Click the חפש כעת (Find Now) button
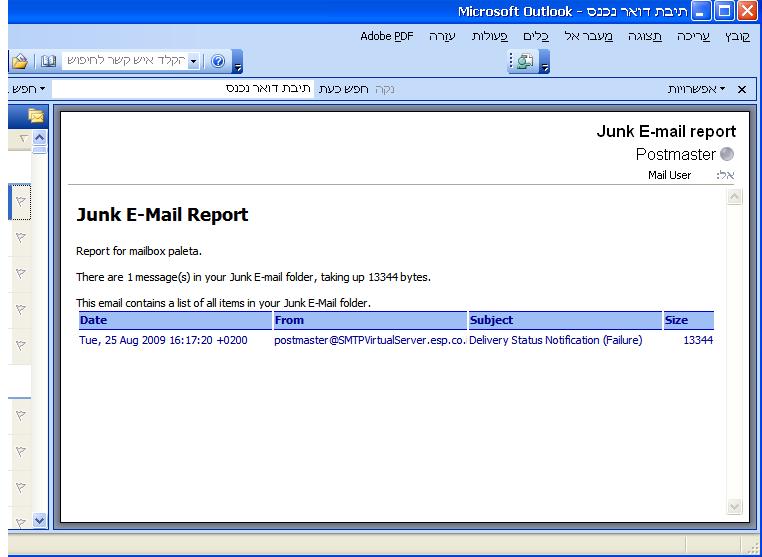This screenshot has width=762, height=557. [343, 89]
